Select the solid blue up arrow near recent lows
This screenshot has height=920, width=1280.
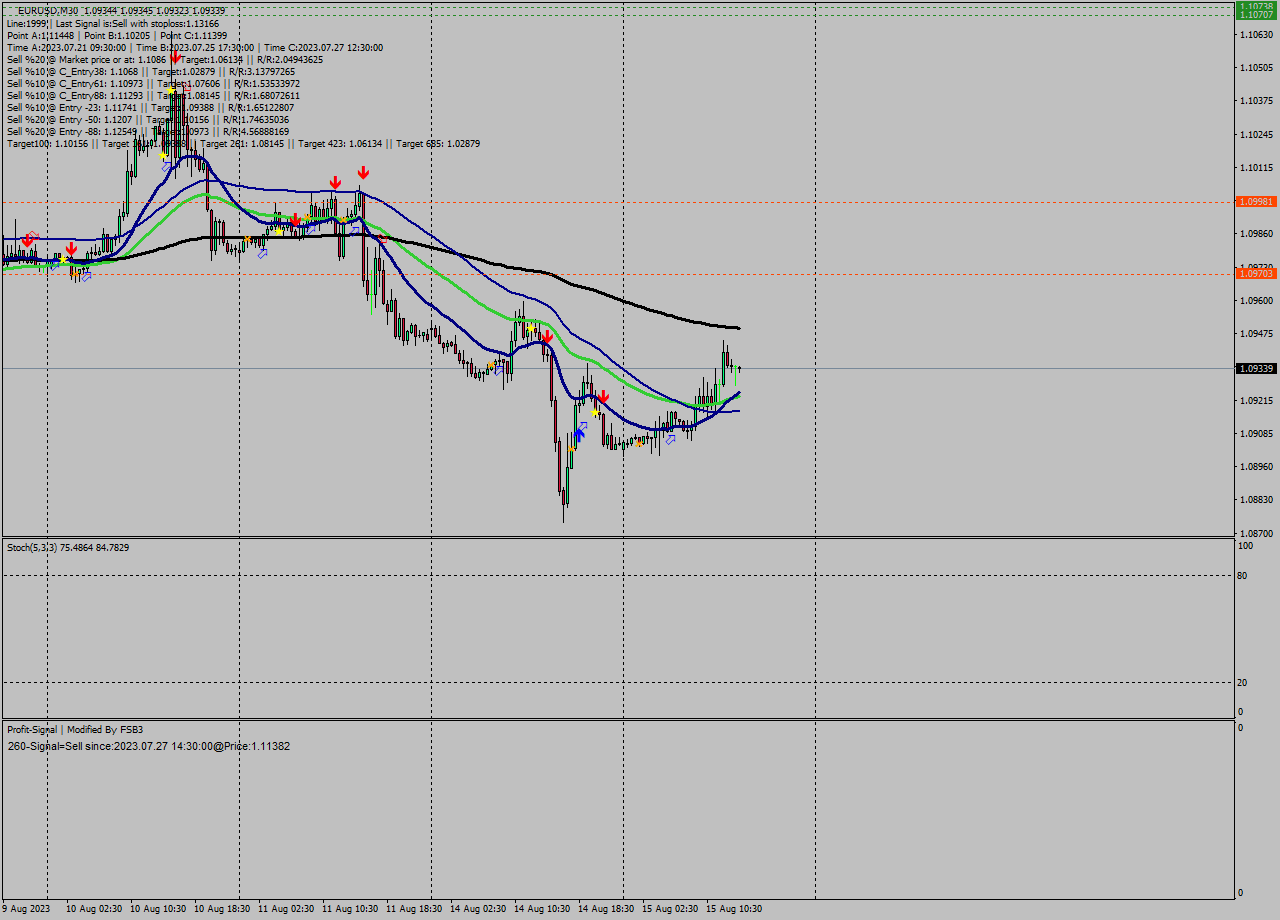579,433
